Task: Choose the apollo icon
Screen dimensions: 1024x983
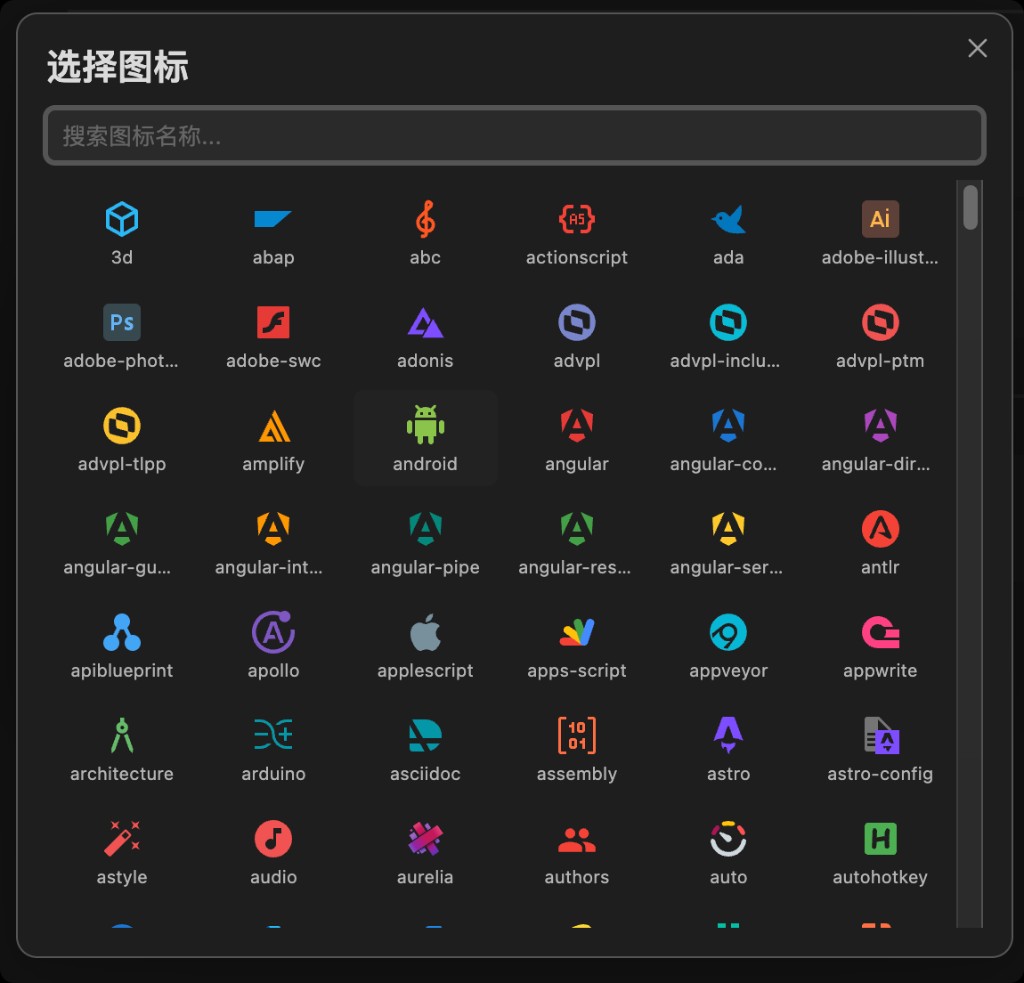Action: (273, 632)
